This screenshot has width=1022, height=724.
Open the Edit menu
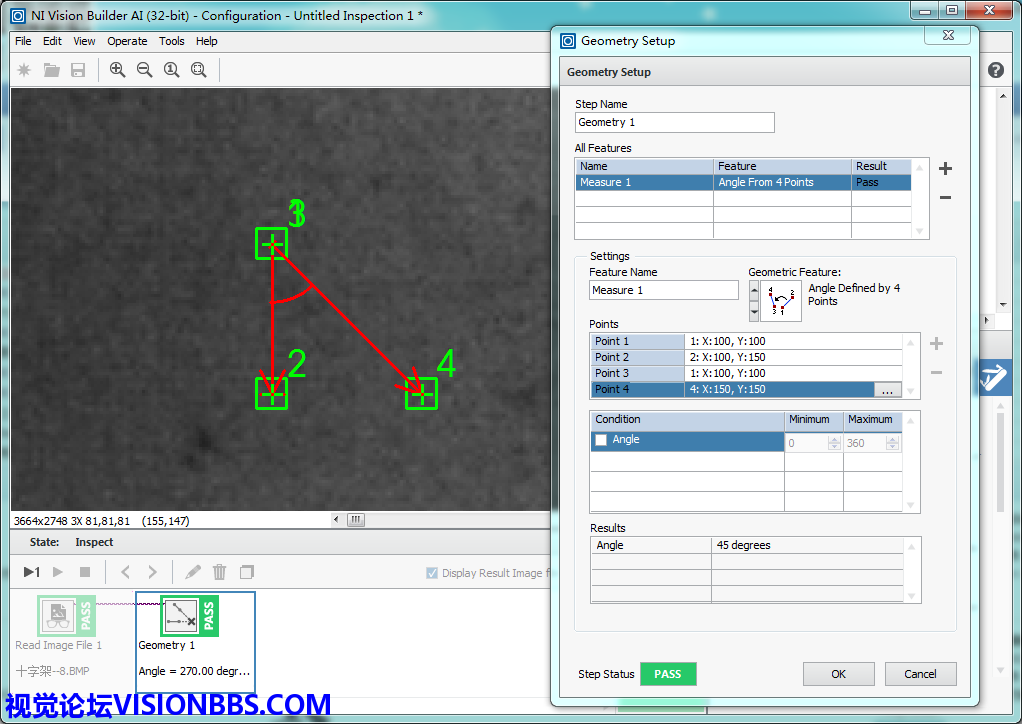[x=52, y=41]
